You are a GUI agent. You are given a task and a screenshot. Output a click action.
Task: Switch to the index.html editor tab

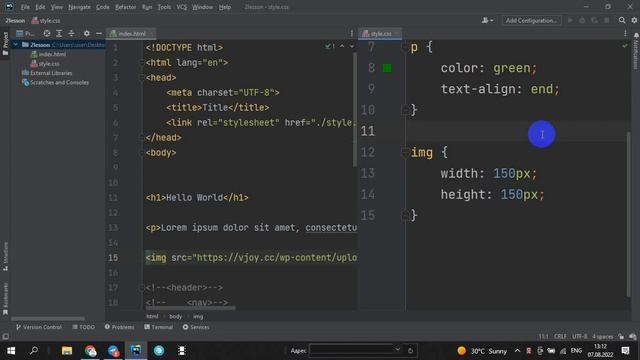click(x=131, y=33)
